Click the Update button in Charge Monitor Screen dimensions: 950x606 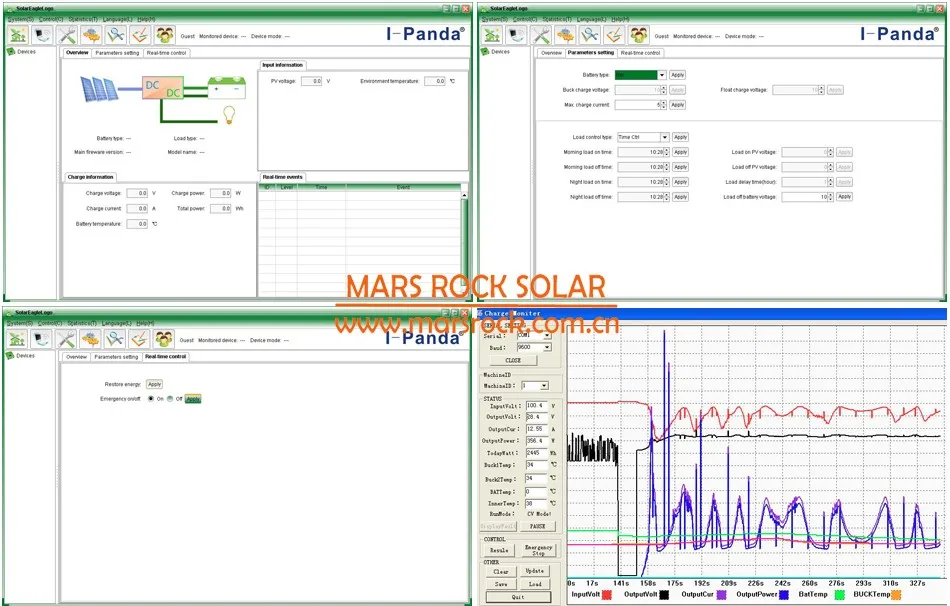tap(535, 571)
